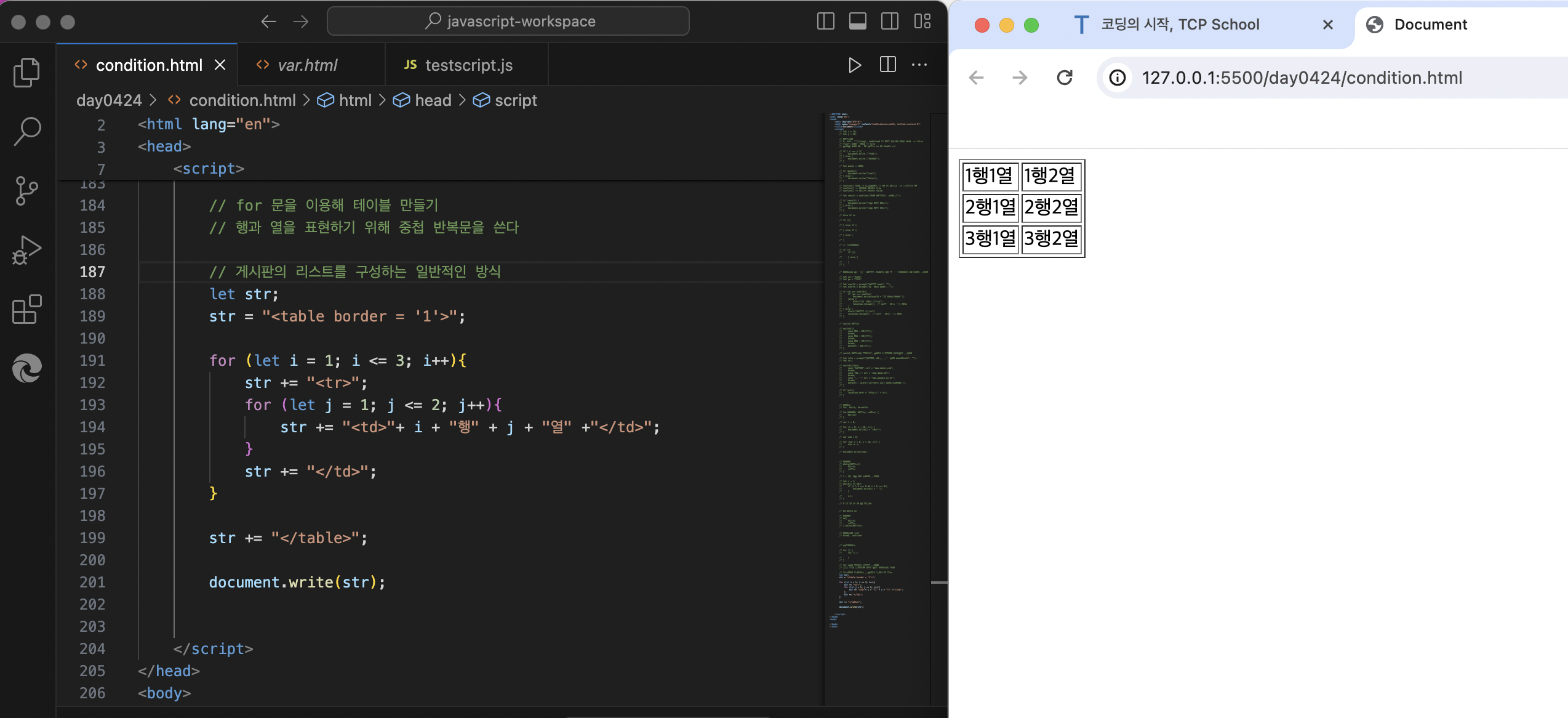Click the Split Editor Right icon
Image resolution: width=1568 pixels, height=718 pixels.
click(887, 65)
